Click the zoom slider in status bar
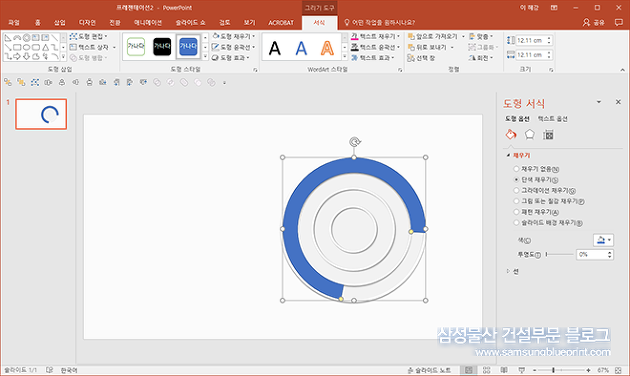This screenshot has height=376, width=630. (x=561, y=370)
